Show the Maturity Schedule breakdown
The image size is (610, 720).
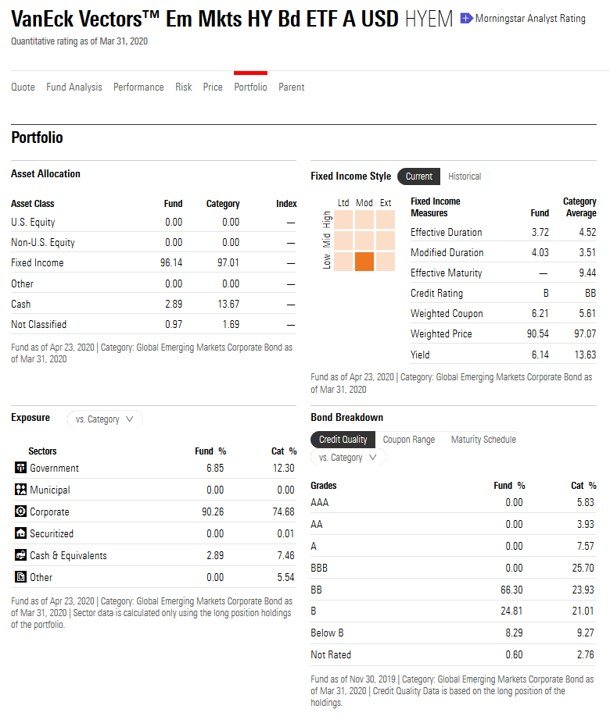pyautogui.click(x=483, y=439)
